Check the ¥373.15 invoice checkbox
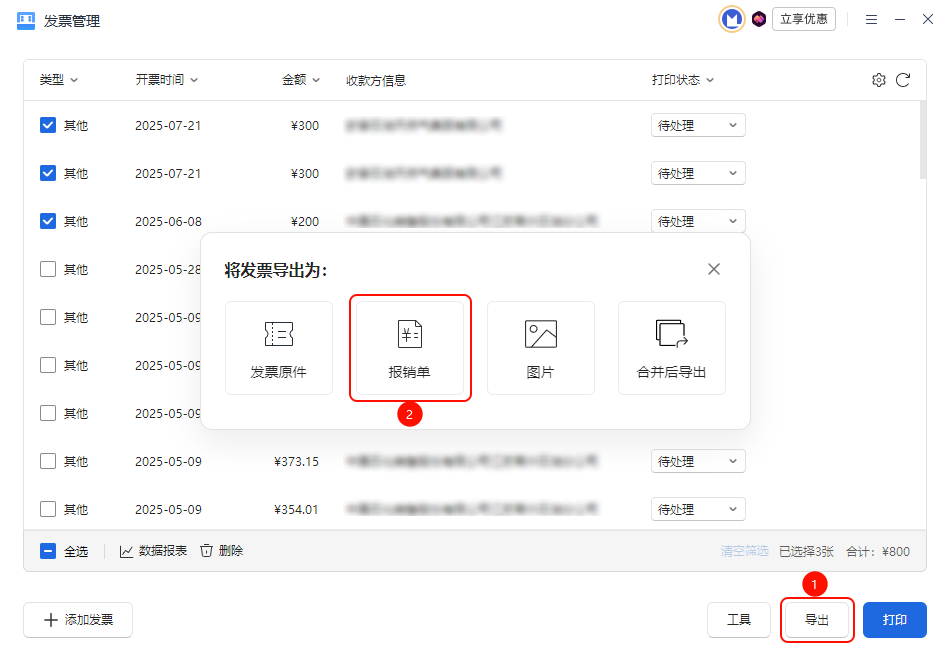This screenshot has width=950, height=660. 48,461
